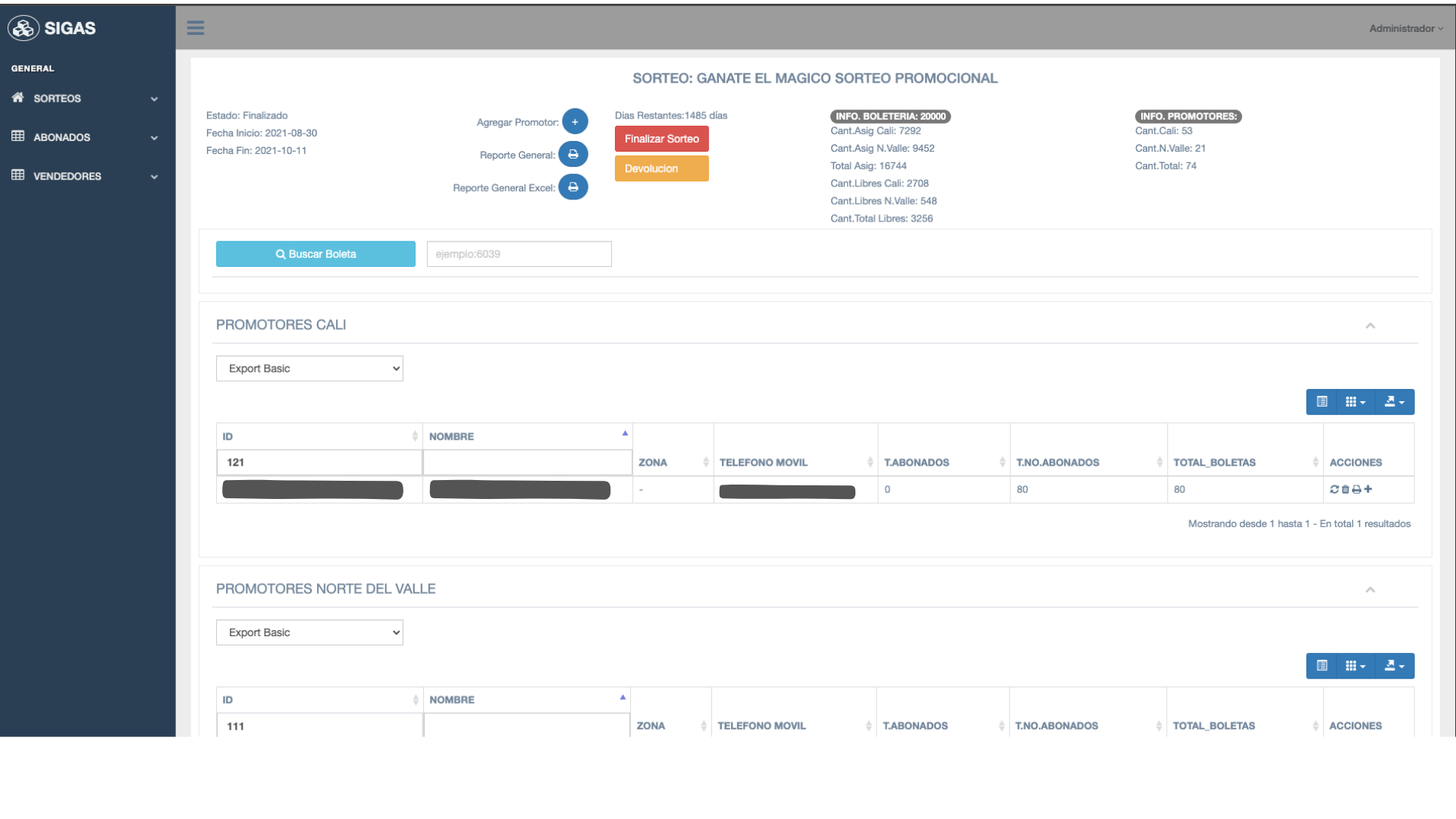Sort Norte del Valle table by Total_Boletas
1456x819 pixels.
tap(1244, 726)
